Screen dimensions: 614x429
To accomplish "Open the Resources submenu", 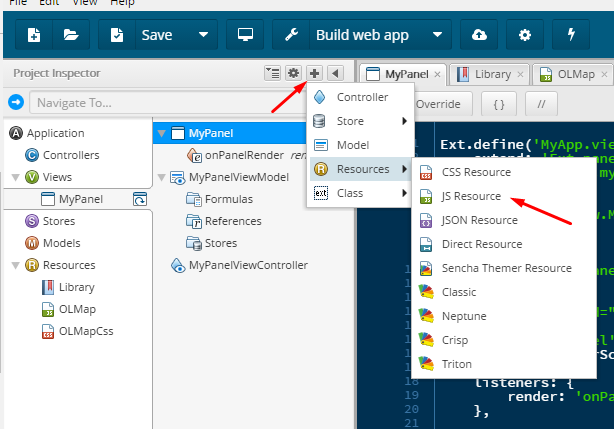I will (x=360, y=169).
